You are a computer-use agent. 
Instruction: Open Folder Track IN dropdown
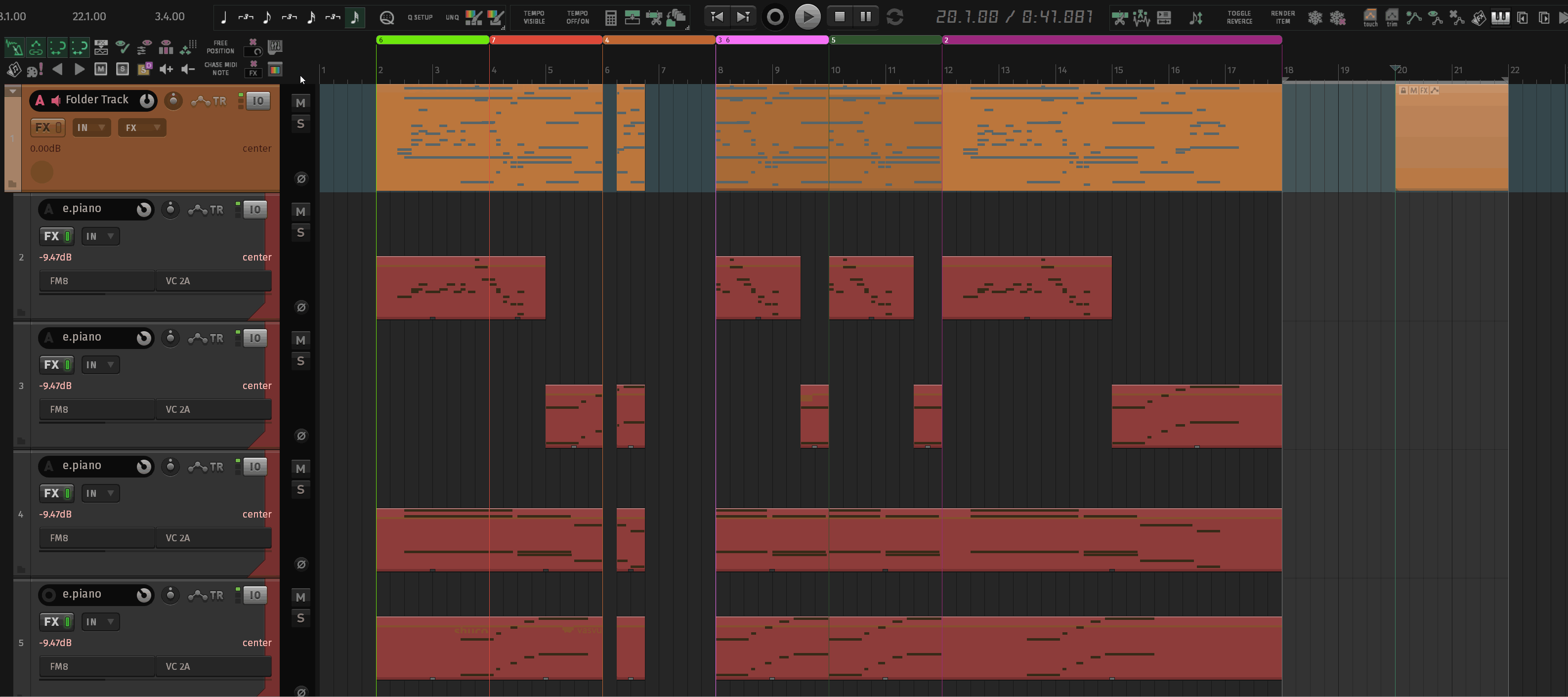(x=91, y=127)
